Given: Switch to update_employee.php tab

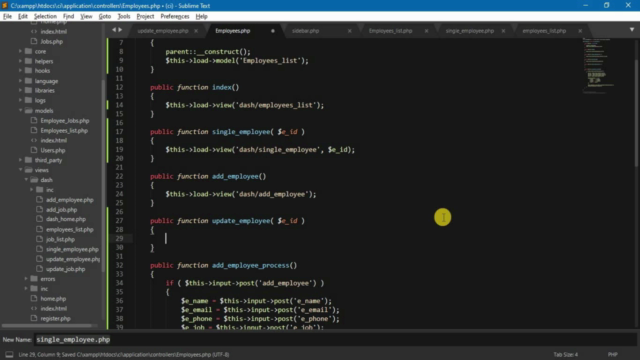Looking at the screenshot, I should coord(163,31).
